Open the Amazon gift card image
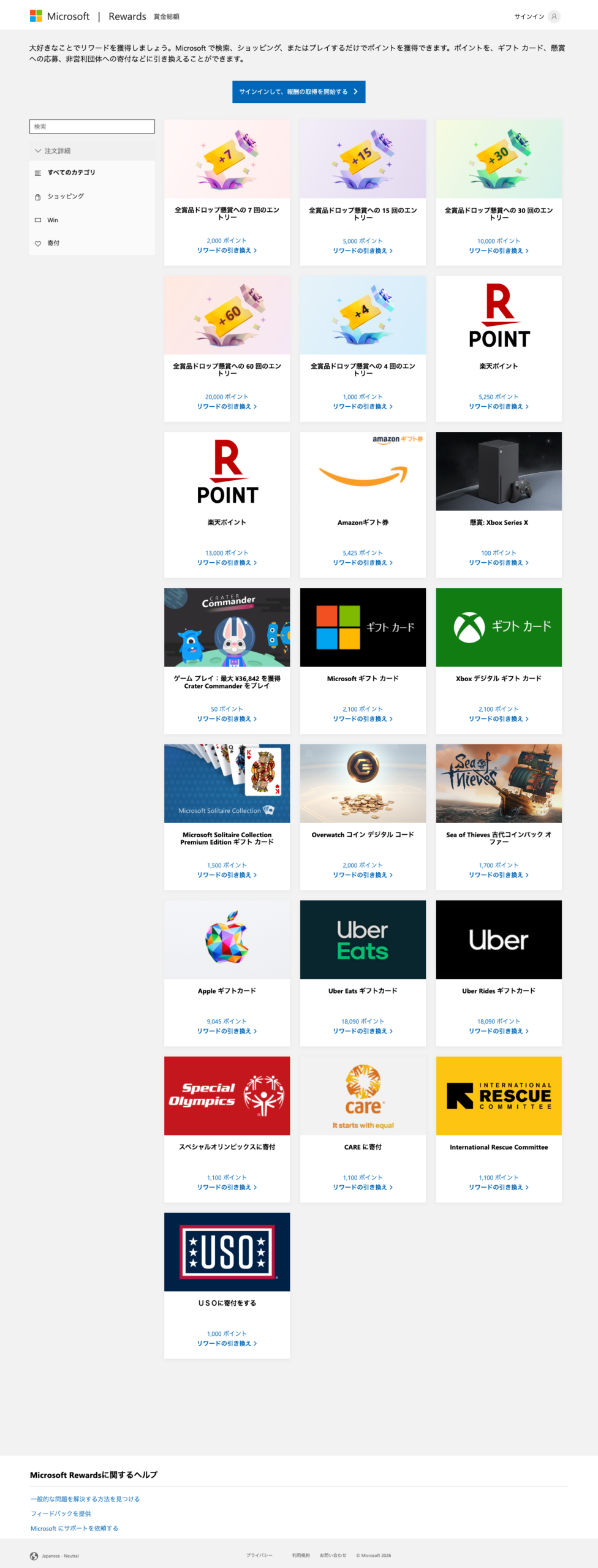The width and height of the screenshot is (598, 1568). point(363,471)
